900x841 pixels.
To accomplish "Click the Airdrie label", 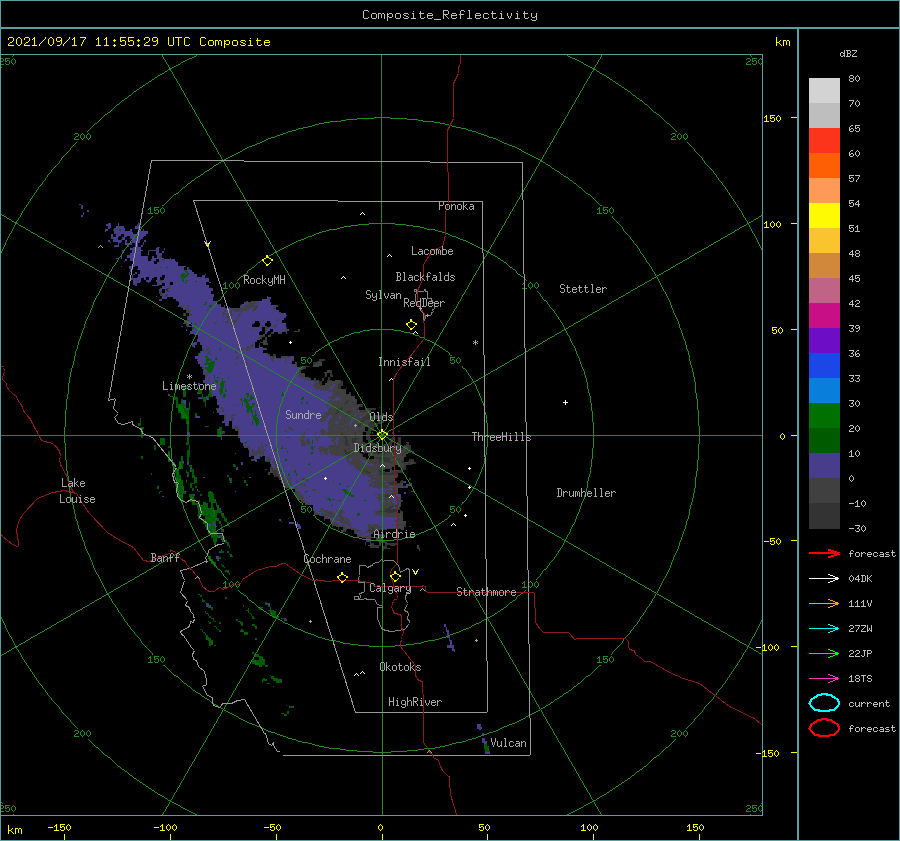I will [394, 534].
